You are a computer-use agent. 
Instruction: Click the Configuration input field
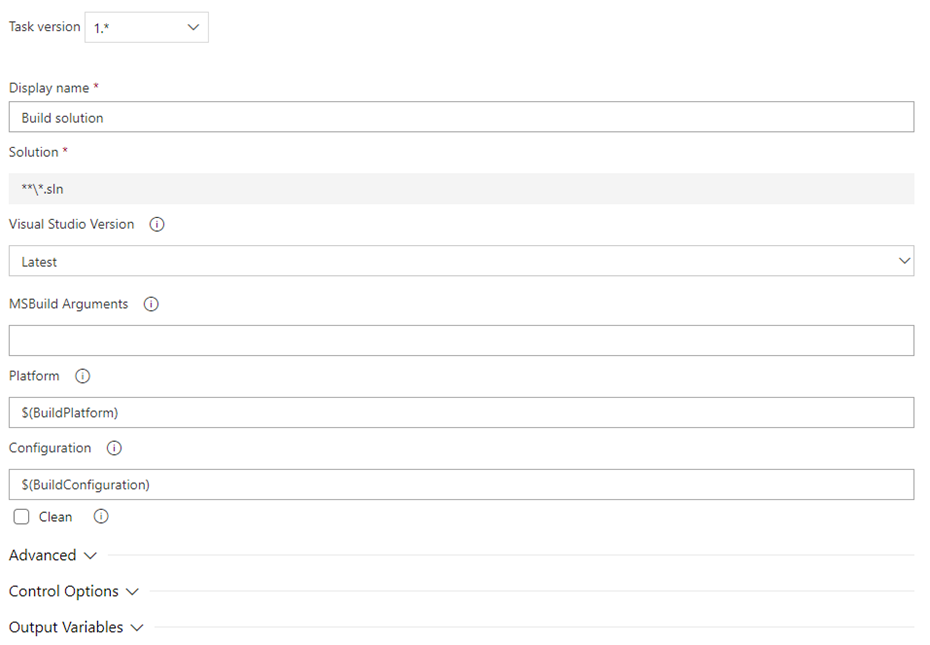(x=461, y=485)
